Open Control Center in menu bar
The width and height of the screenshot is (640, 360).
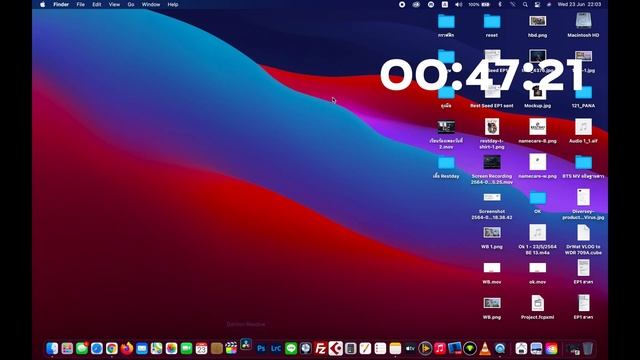pos(538,4)
